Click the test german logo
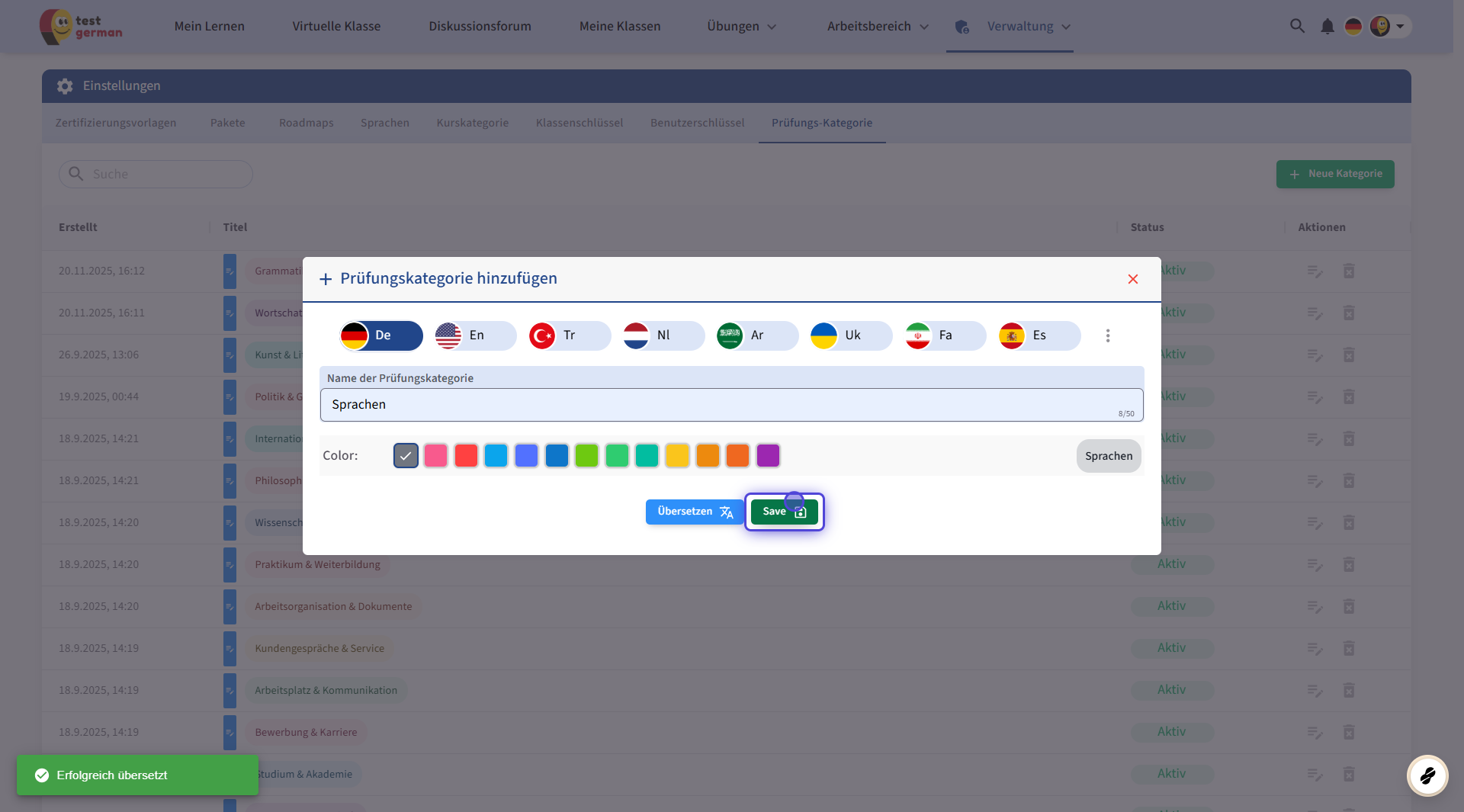Image resolution: width=1464 pixels, height=812 pixels. coord(81,27)
